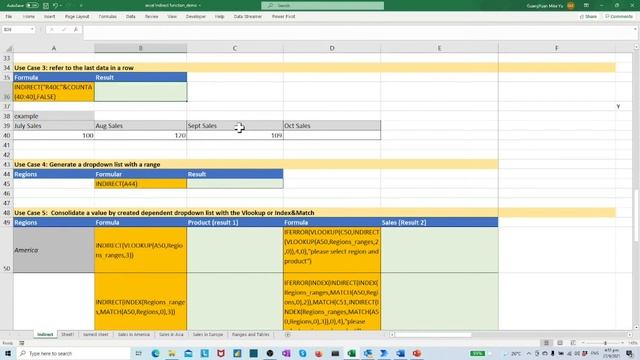The height and width of the screenshot is (360, 640).
Task: Open File Explorer from the taskbar
Action: 172,353
